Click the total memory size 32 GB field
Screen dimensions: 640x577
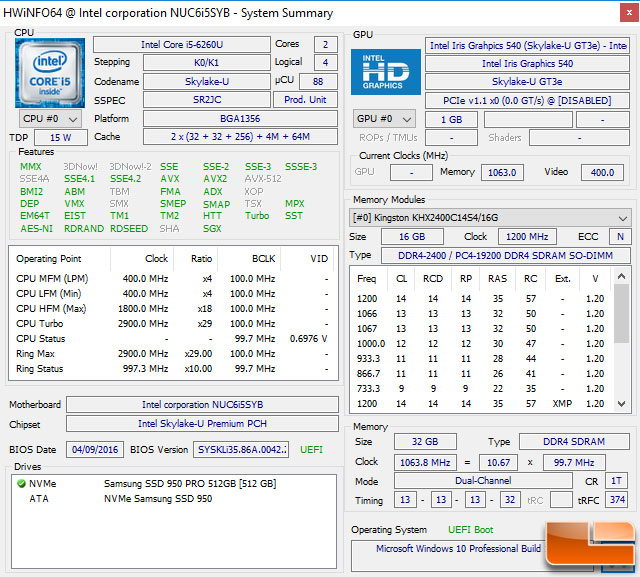pyautogui.click(x=425, y=442)
